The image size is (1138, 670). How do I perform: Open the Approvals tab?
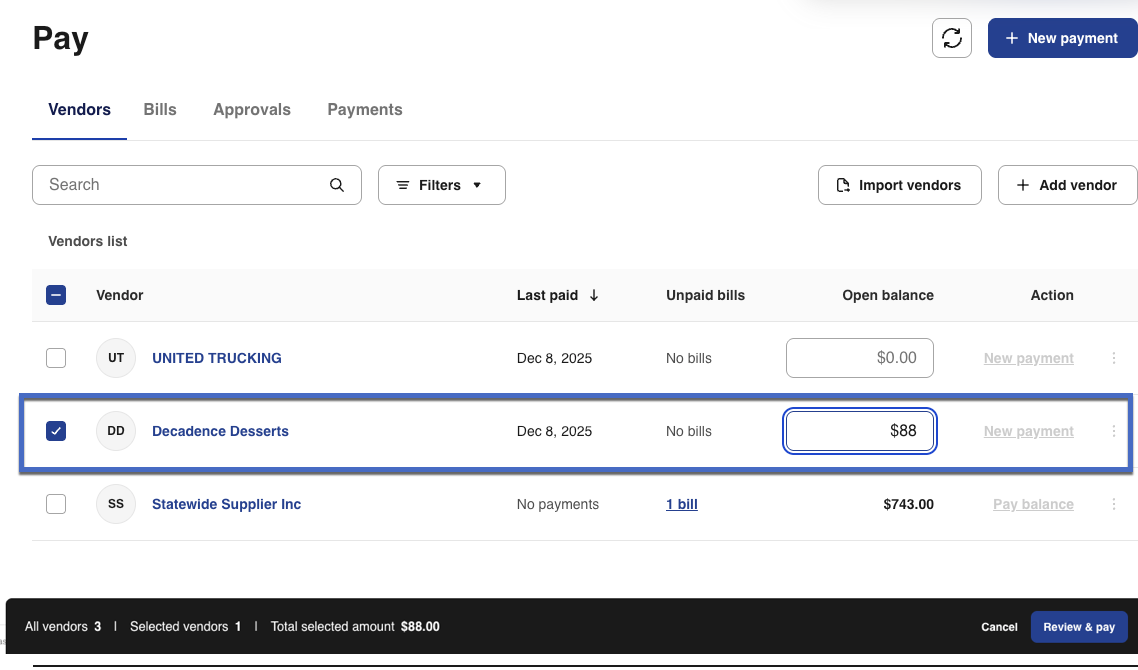point(252,110)
